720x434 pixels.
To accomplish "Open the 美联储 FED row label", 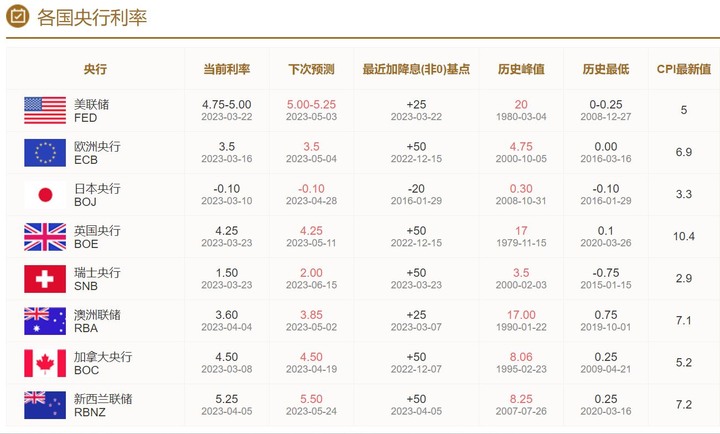I will [92, 111].
